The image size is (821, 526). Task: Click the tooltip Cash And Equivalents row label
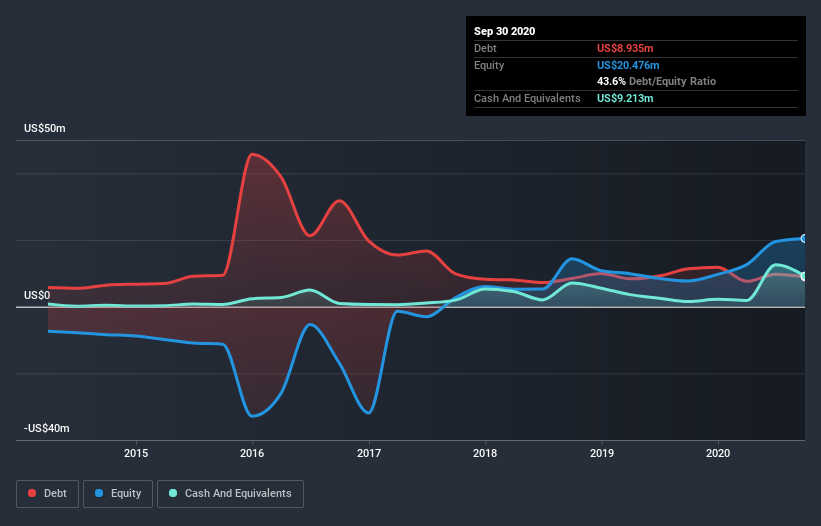pos(527,98)
